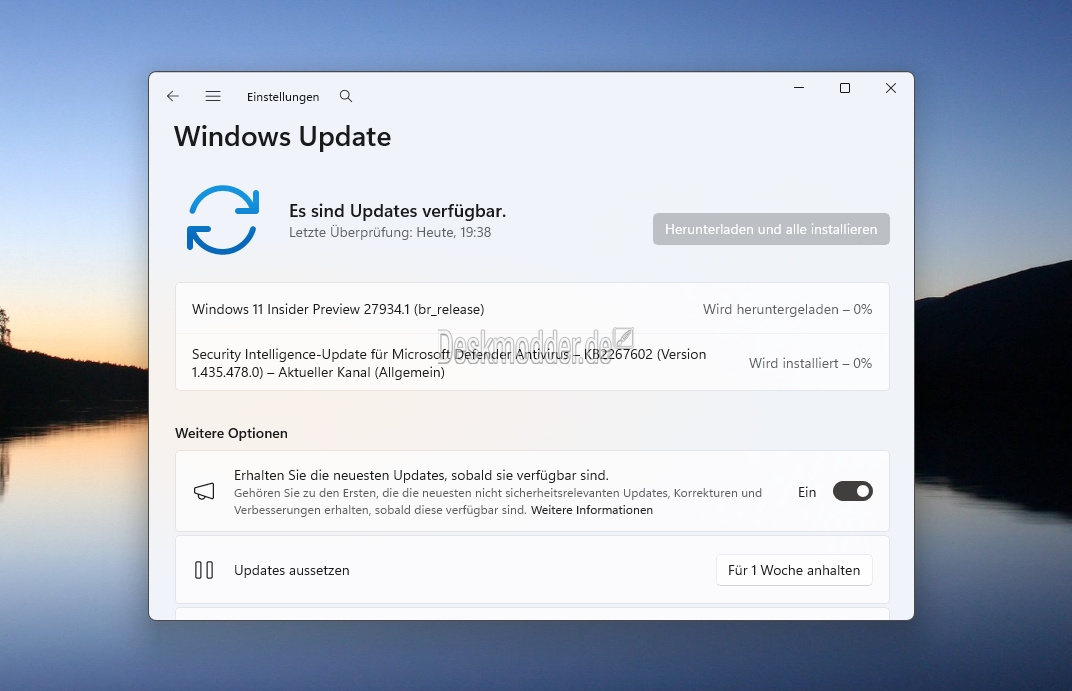Select the Security Intelligence-Update KB2267602 entry
1072x691 pixels.
coord(533,363)
